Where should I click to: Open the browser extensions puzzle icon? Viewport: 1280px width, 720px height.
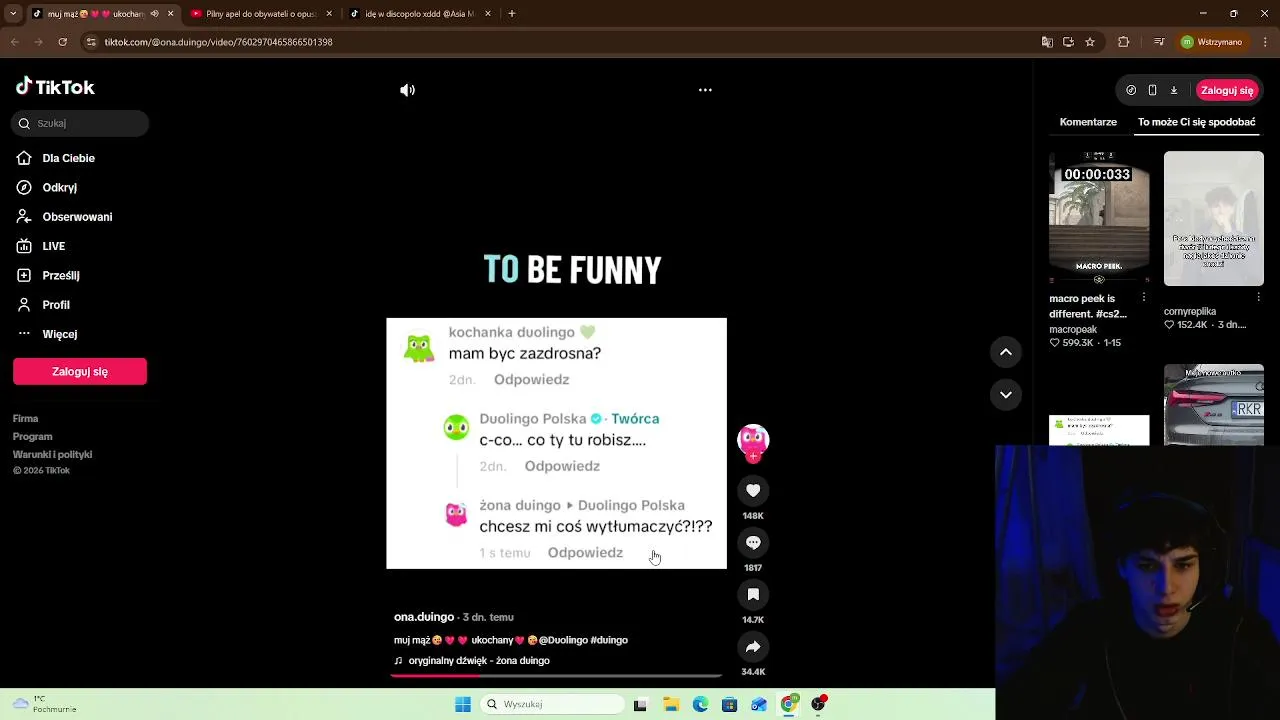point(1123,42)
